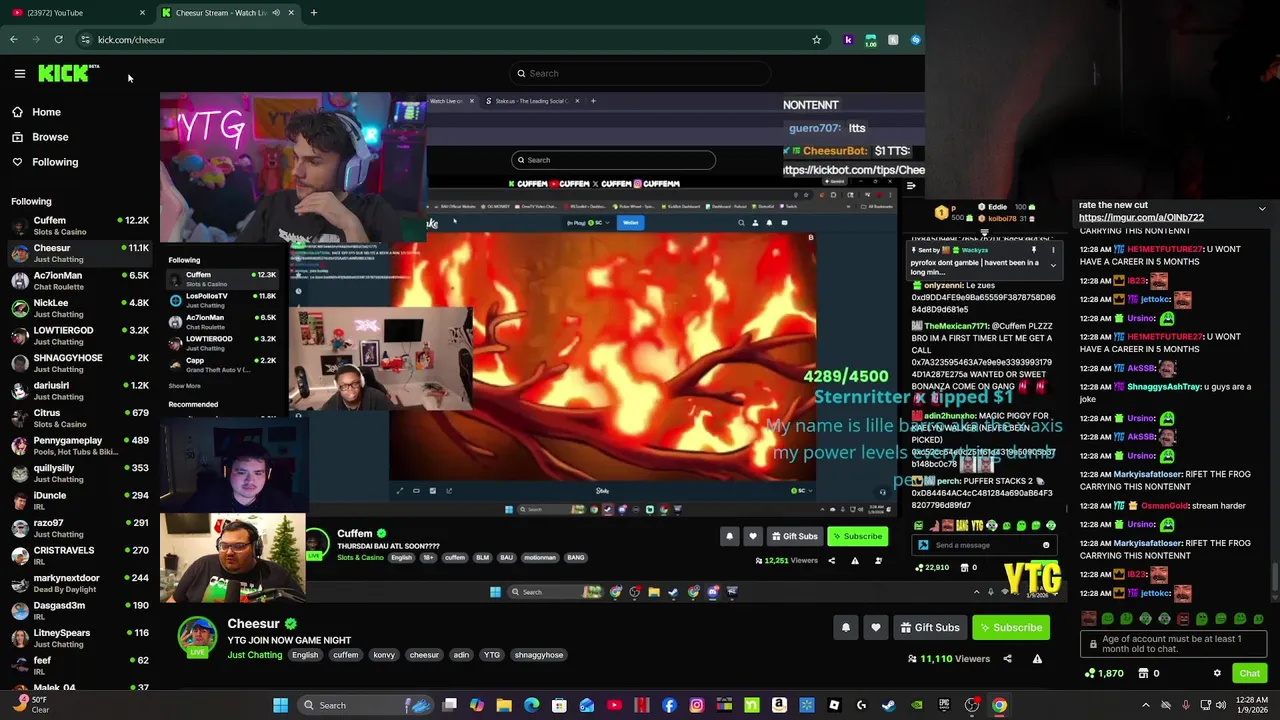Screen dimensions: 1280x720
Task: Collapse the pinned chat message chevron
Action: pos(1262,209)
